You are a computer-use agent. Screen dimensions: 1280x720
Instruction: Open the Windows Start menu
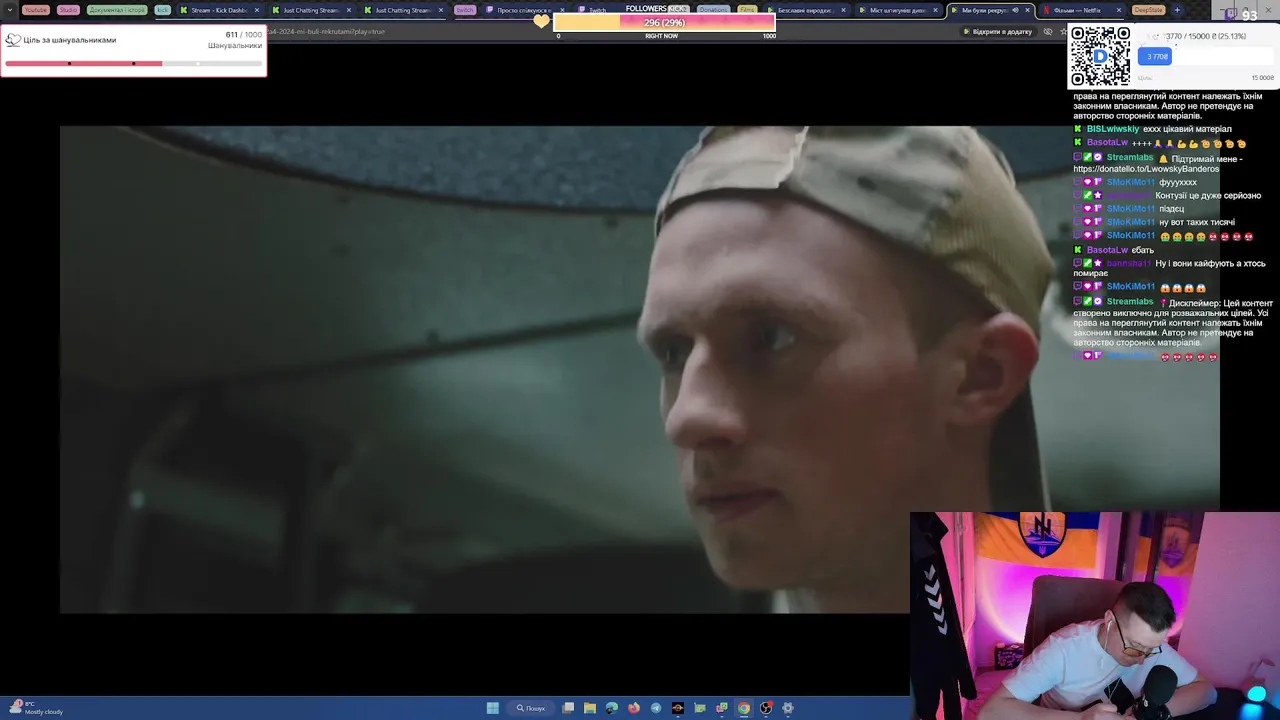click(493, 708)
